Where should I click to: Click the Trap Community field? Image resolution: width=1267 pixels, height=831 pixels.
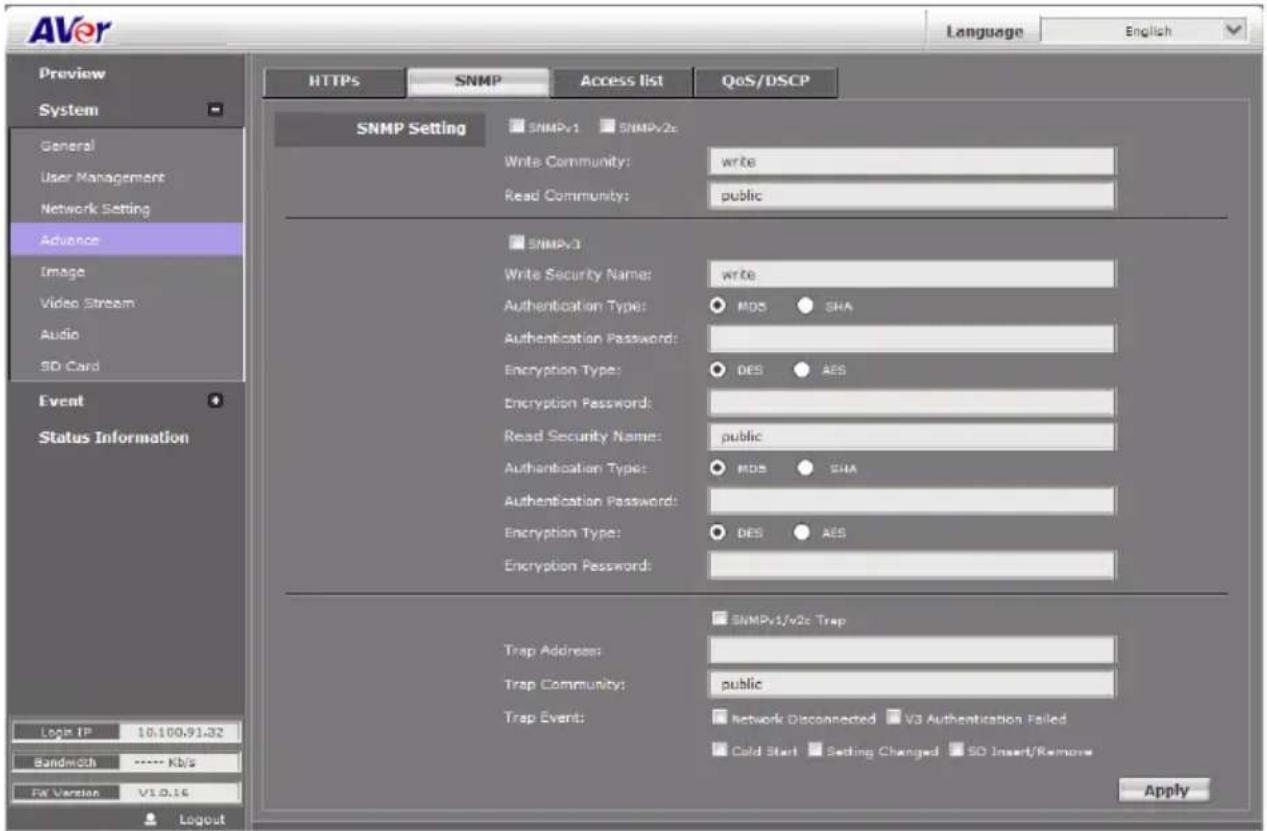click(x=912, y=685)
